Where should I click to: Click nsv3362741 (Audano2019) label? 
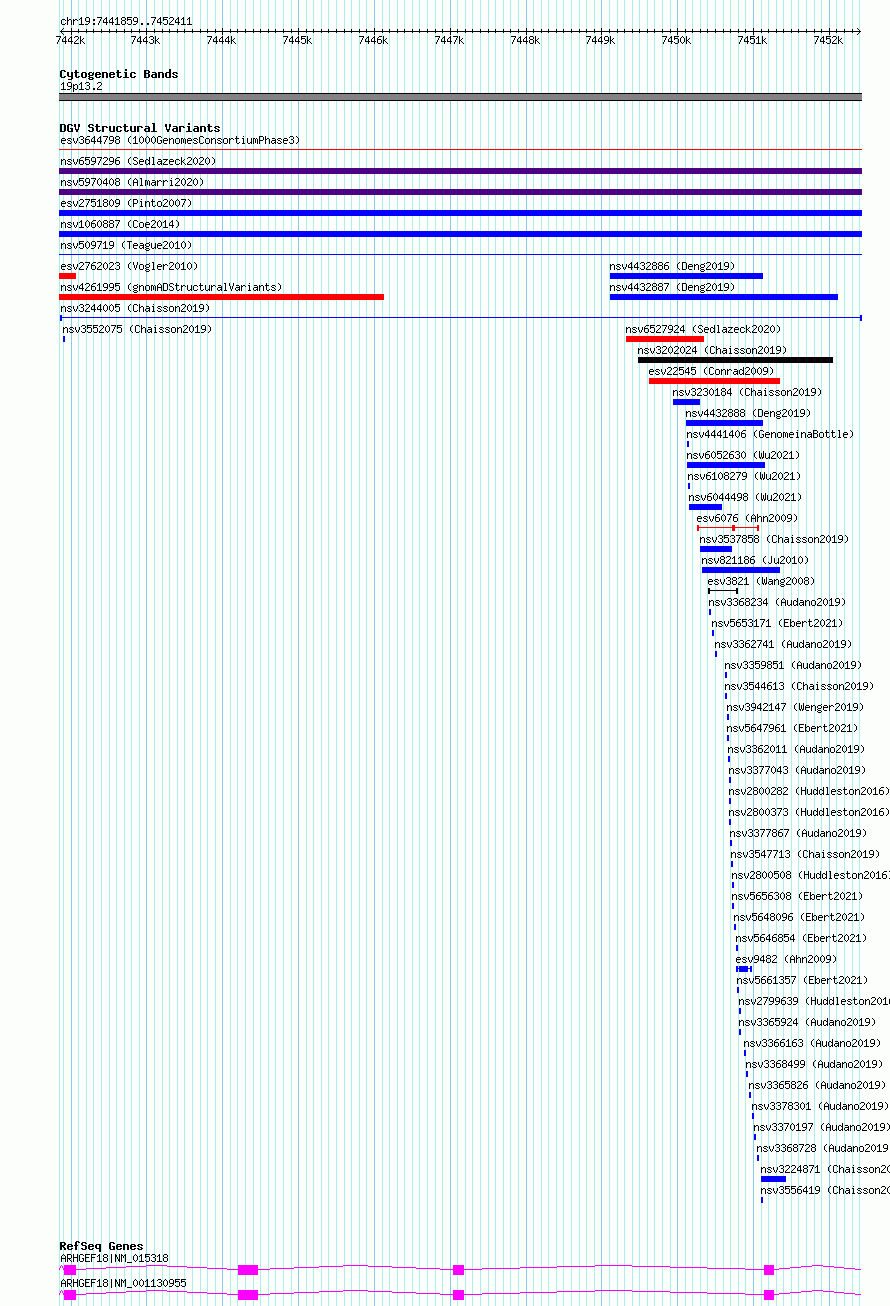783,644
